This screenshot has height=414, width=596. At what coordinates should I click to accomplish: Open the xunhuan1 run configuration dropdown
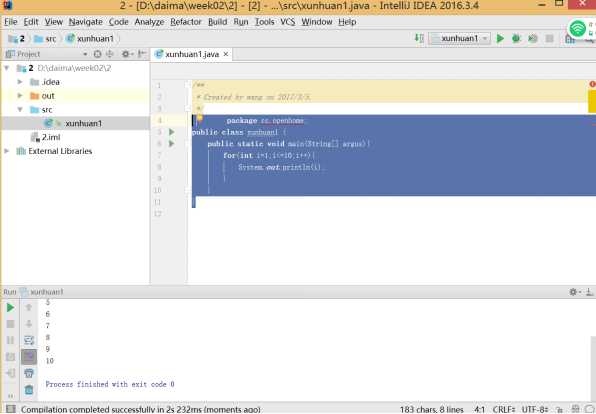[x=459, y=38]
